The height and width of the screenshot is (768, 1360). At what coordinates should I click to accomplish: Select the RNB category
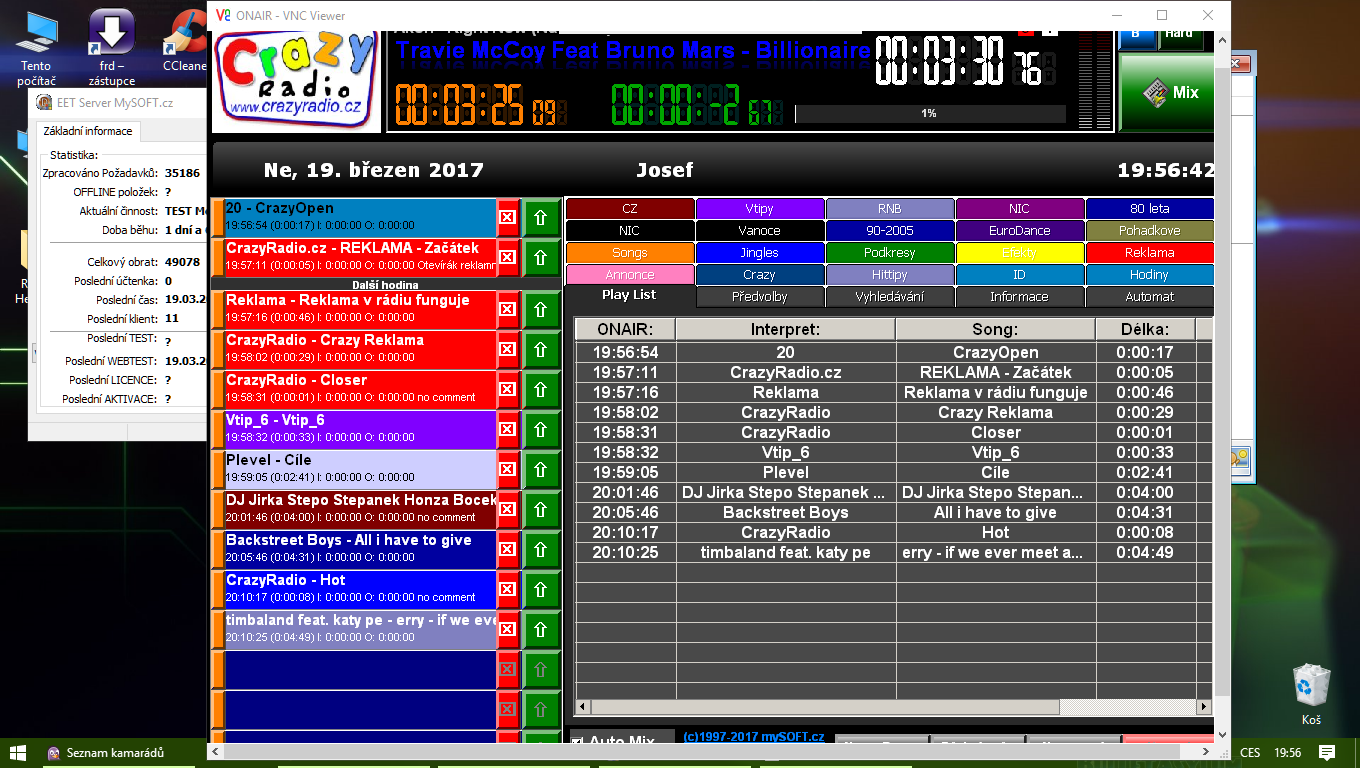click(x=890, y=209)
